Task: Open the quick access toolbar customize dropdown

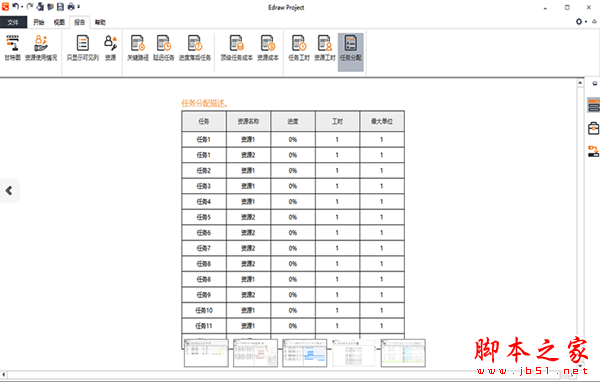Action: click(x=79, y=7)
